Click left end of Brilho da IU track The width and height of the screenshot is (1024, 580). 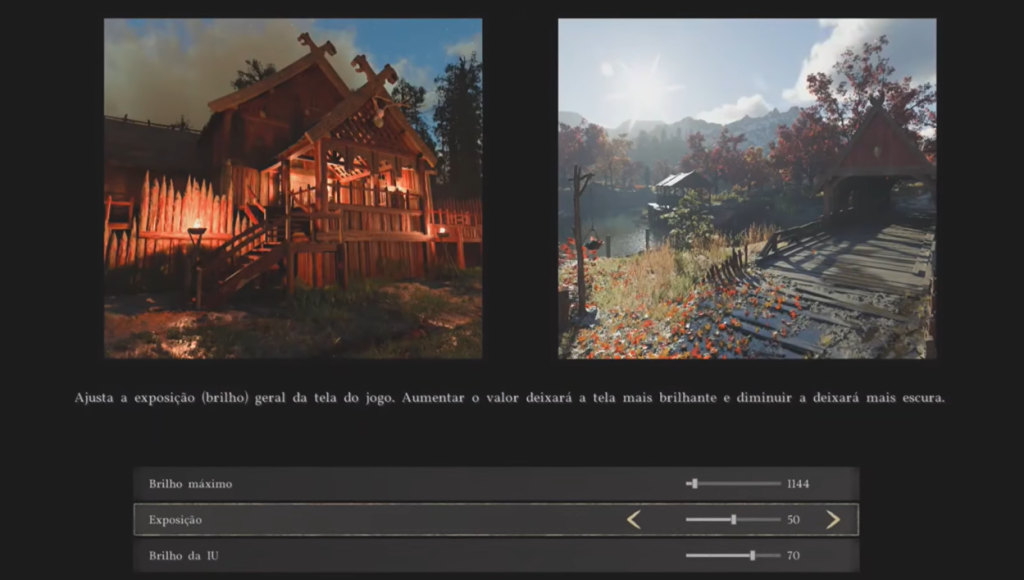click(x=689, y=556)
